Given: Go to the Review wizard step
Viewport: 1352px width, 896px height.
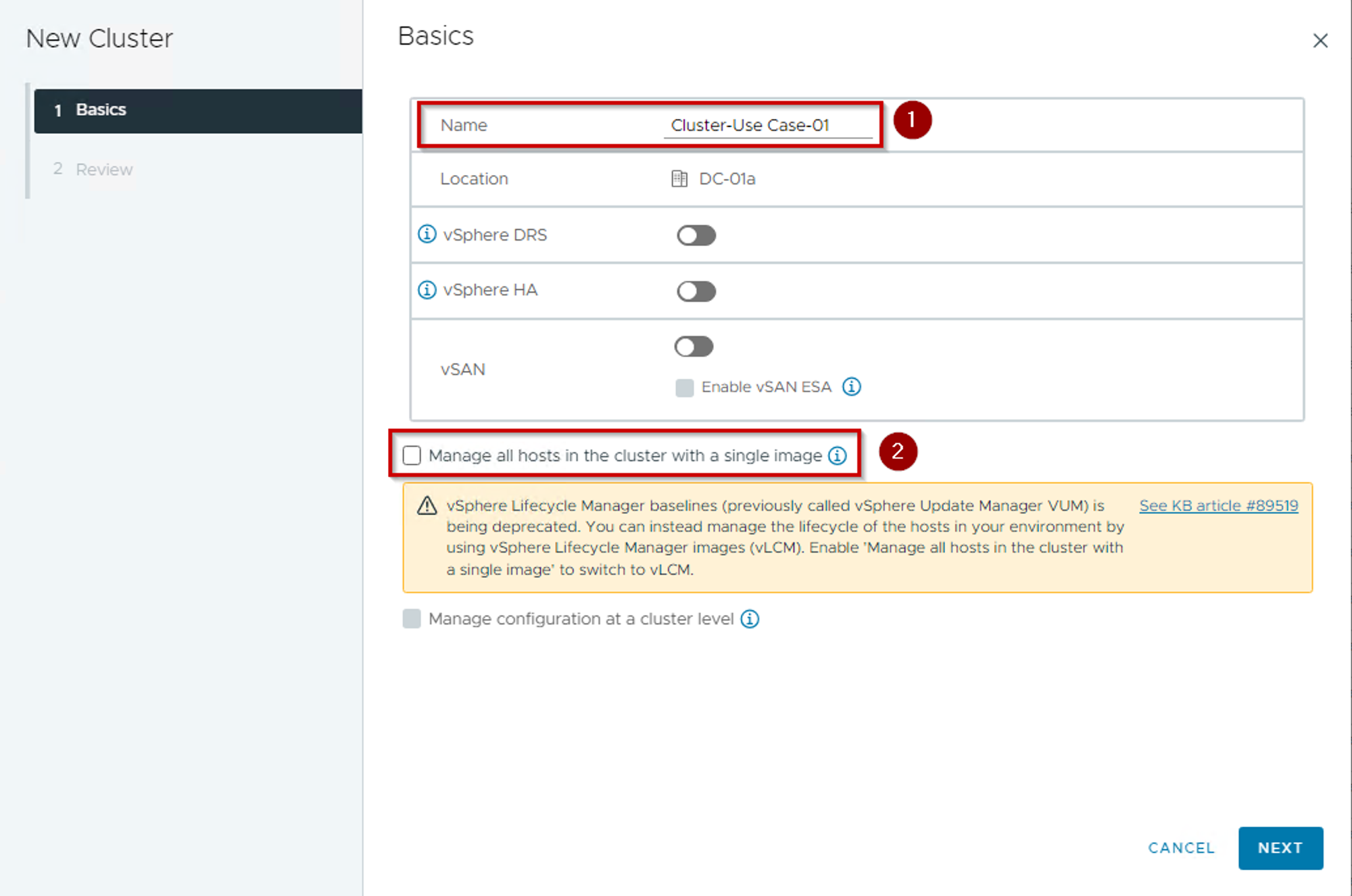Looking at the screenshot, I should pos(103,169).
